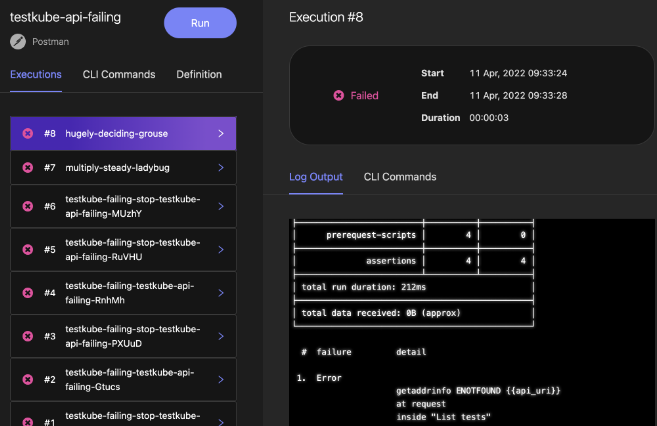Click the "1. Error" failure entry

(319, 378)
